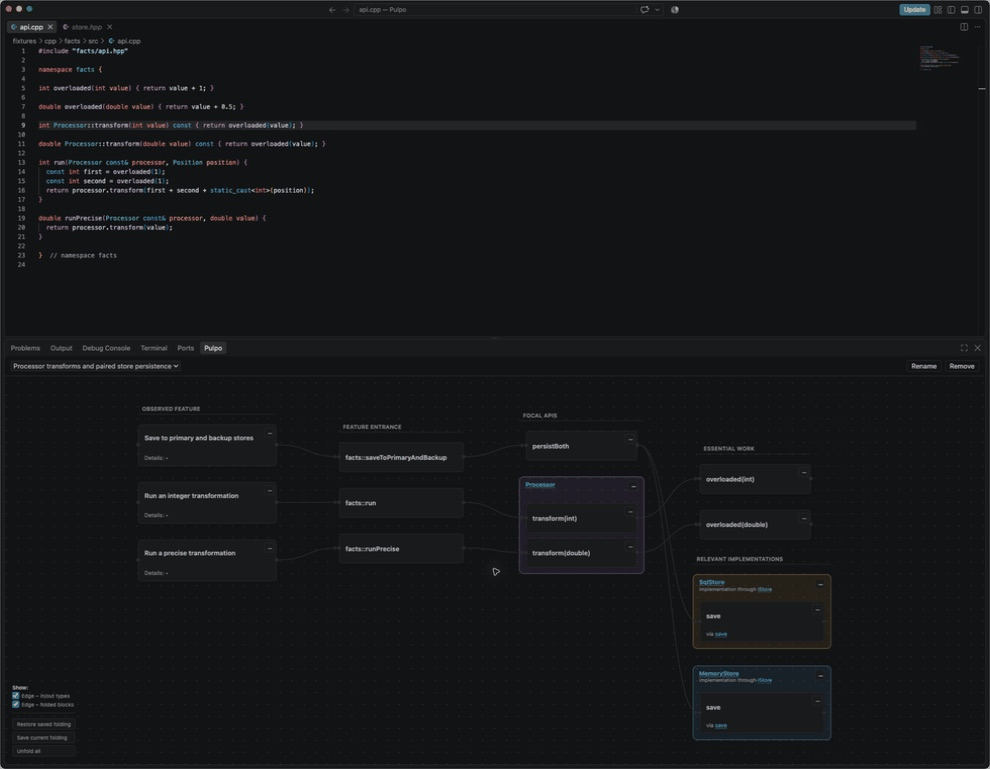The height and width of the screenshot is (769, 990).
Task: Click the Remove button
Action: (962, 366)
